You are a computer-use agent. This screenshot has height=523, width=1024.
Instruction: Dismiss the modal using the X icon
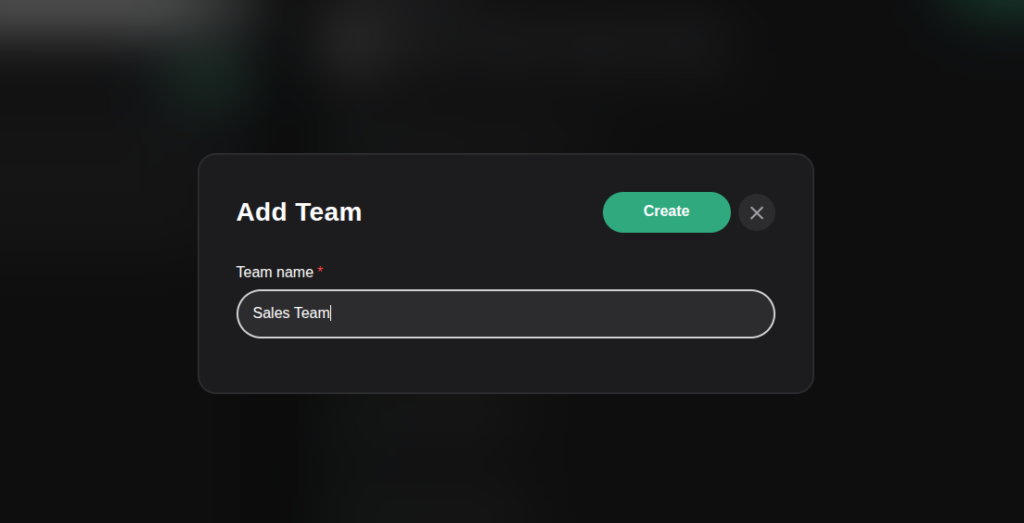click(756, 212)
